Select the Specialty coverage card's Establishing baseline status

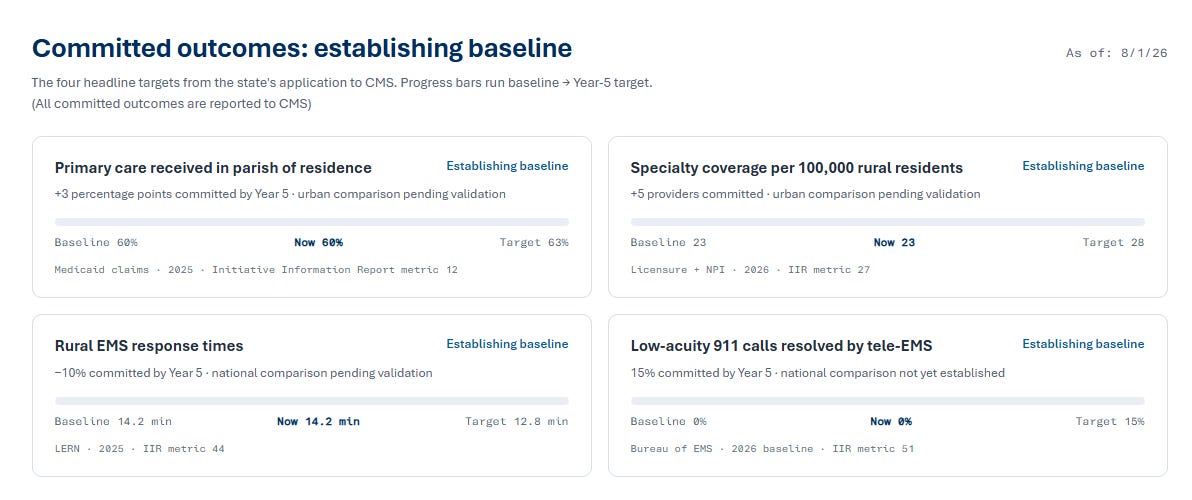click(x=1083, y=166)
